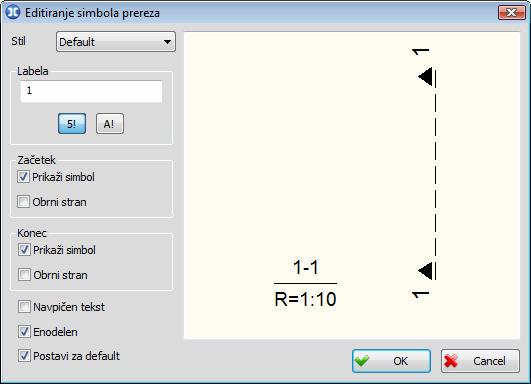Uncheck Prikaži simbol under Začetek
The height and width of the screenshot is (384, 531).
pyautogui.click(x=23, y=177)
